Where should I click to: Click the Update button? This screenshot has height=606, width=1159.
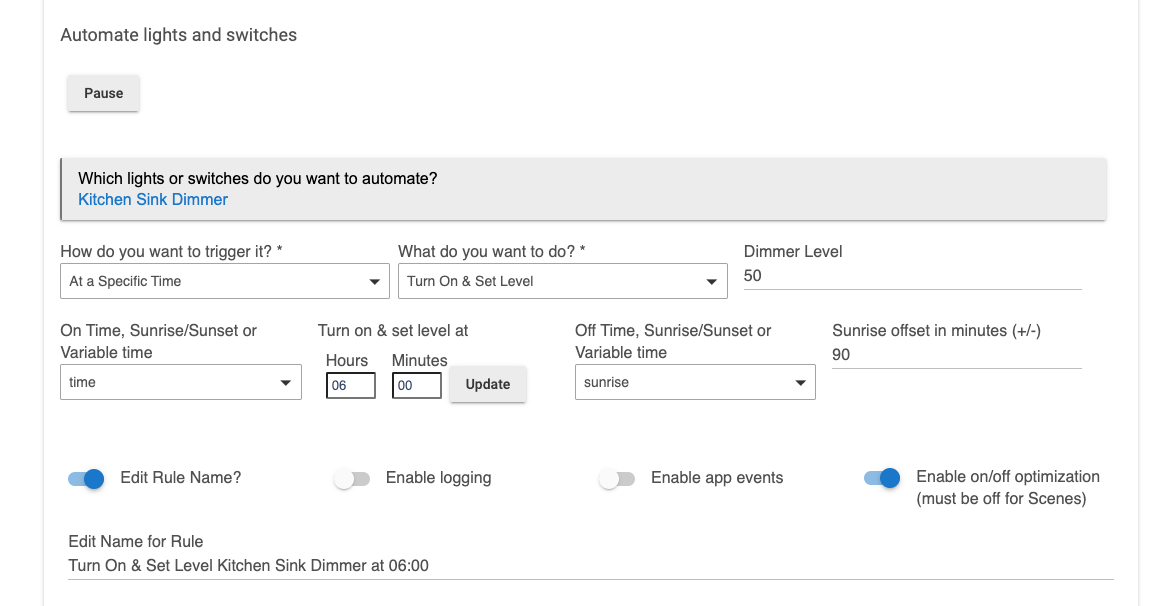point(488,384)
